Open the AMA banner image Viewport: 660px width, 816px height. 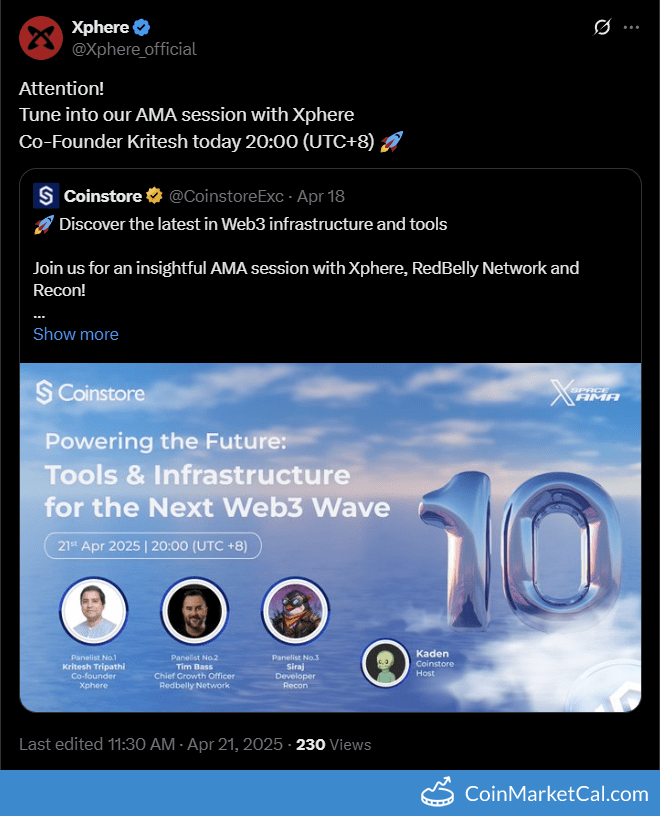330,537
